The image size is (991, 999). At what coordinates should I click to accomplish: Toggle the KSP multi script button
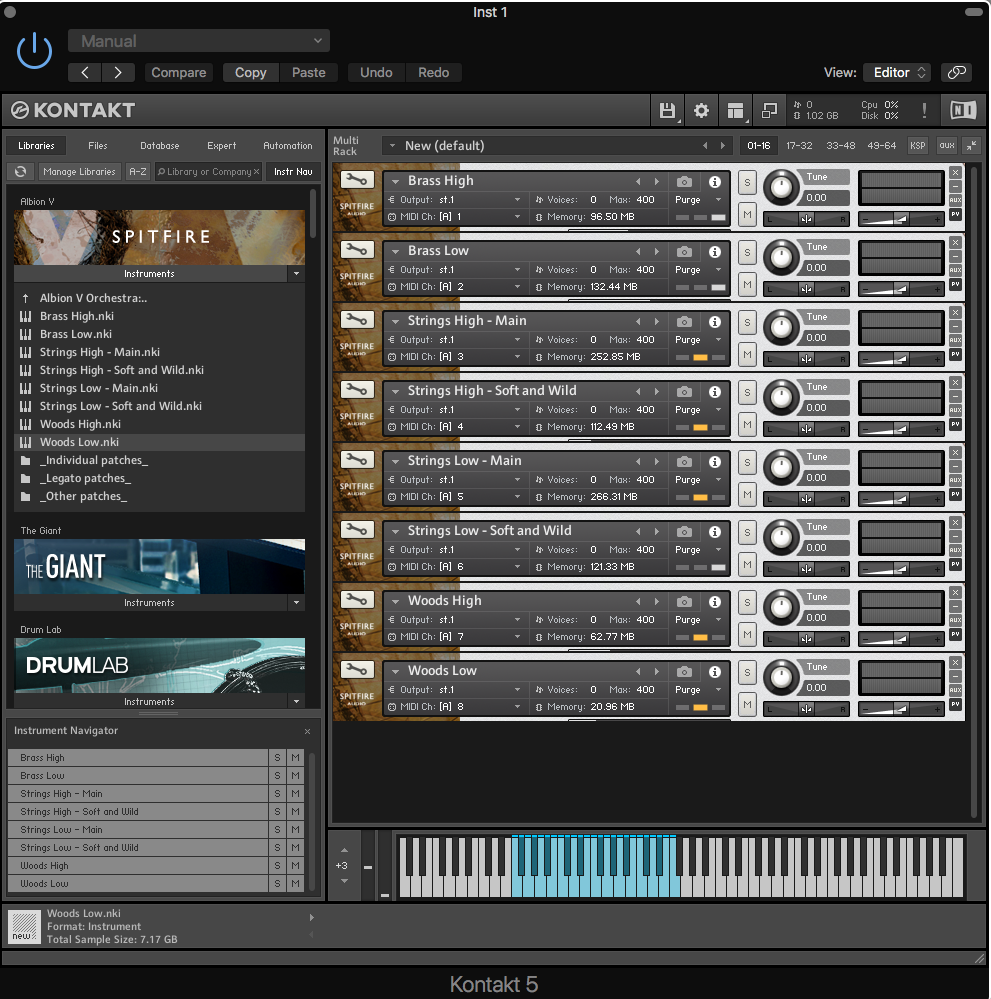click(918, 146)
